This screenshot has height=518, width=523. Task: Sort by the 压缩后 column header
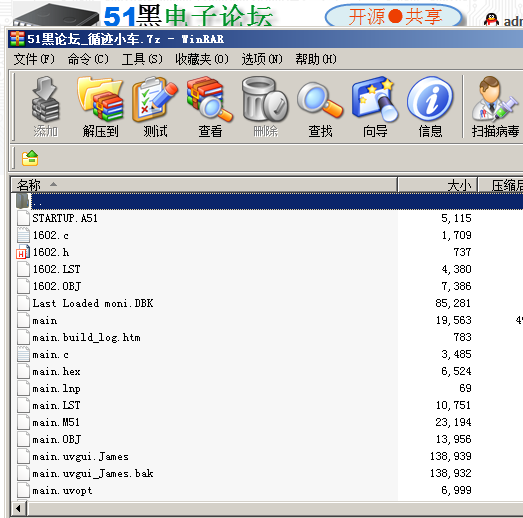coord(501,185)
